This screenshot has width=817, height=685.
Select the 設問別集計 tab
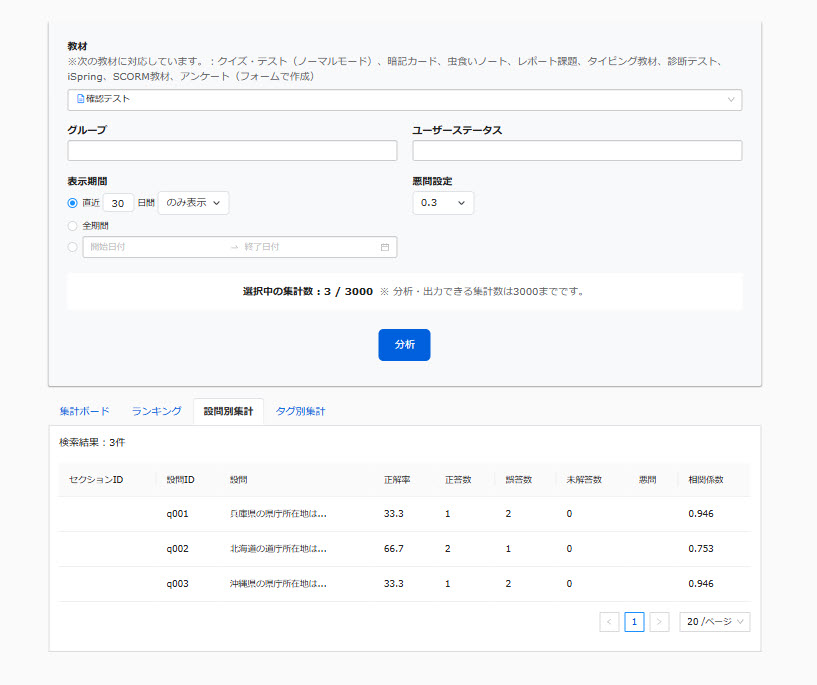point(228,411)
